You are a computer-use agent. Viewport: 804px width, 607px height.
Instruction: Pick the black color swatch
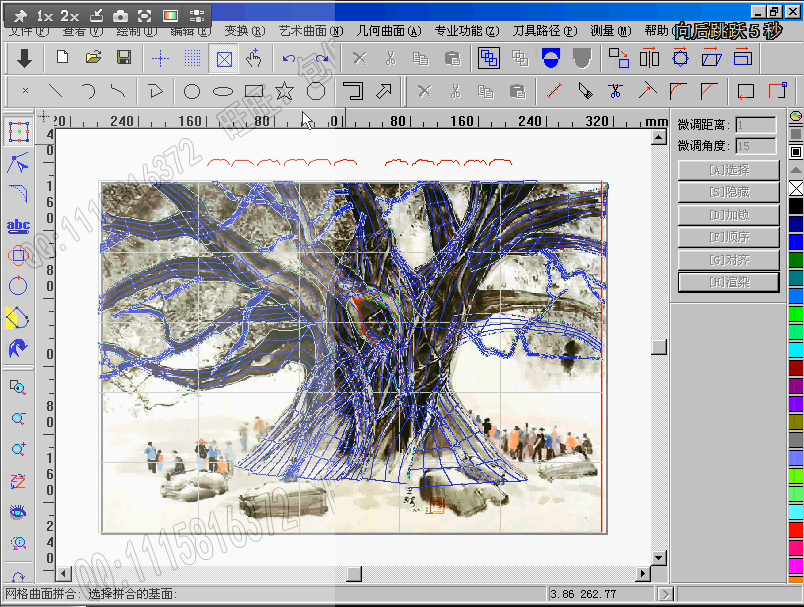(796, 207)
